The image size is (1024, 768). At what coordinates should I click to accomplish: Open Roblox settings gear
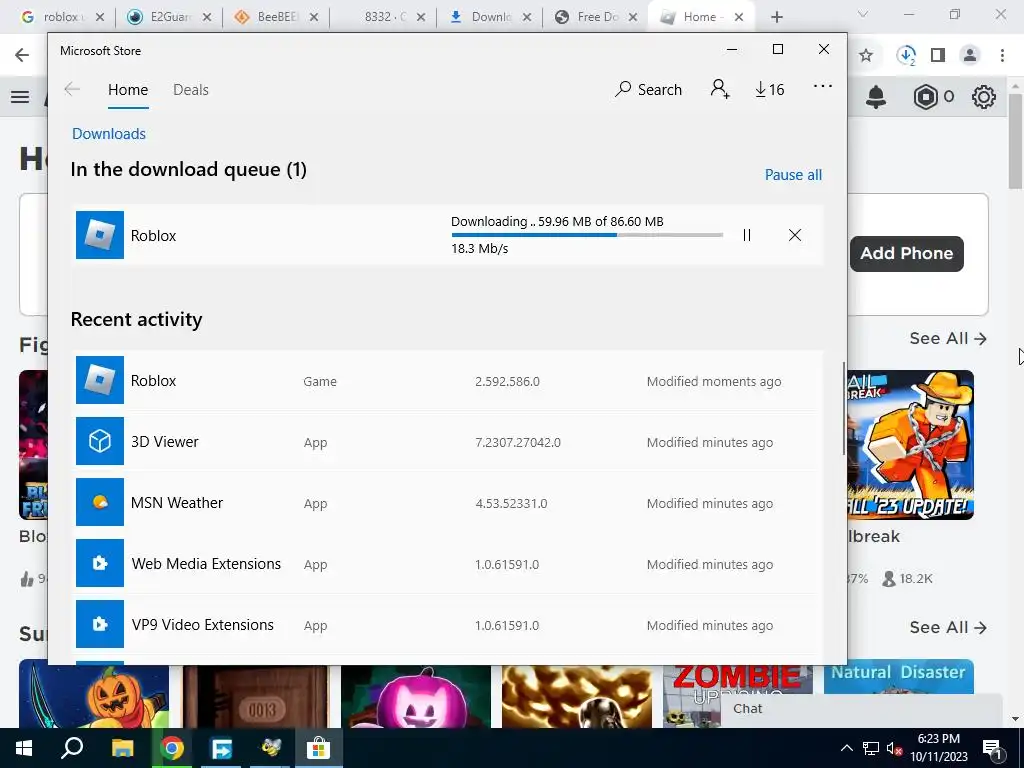(984, 97)
